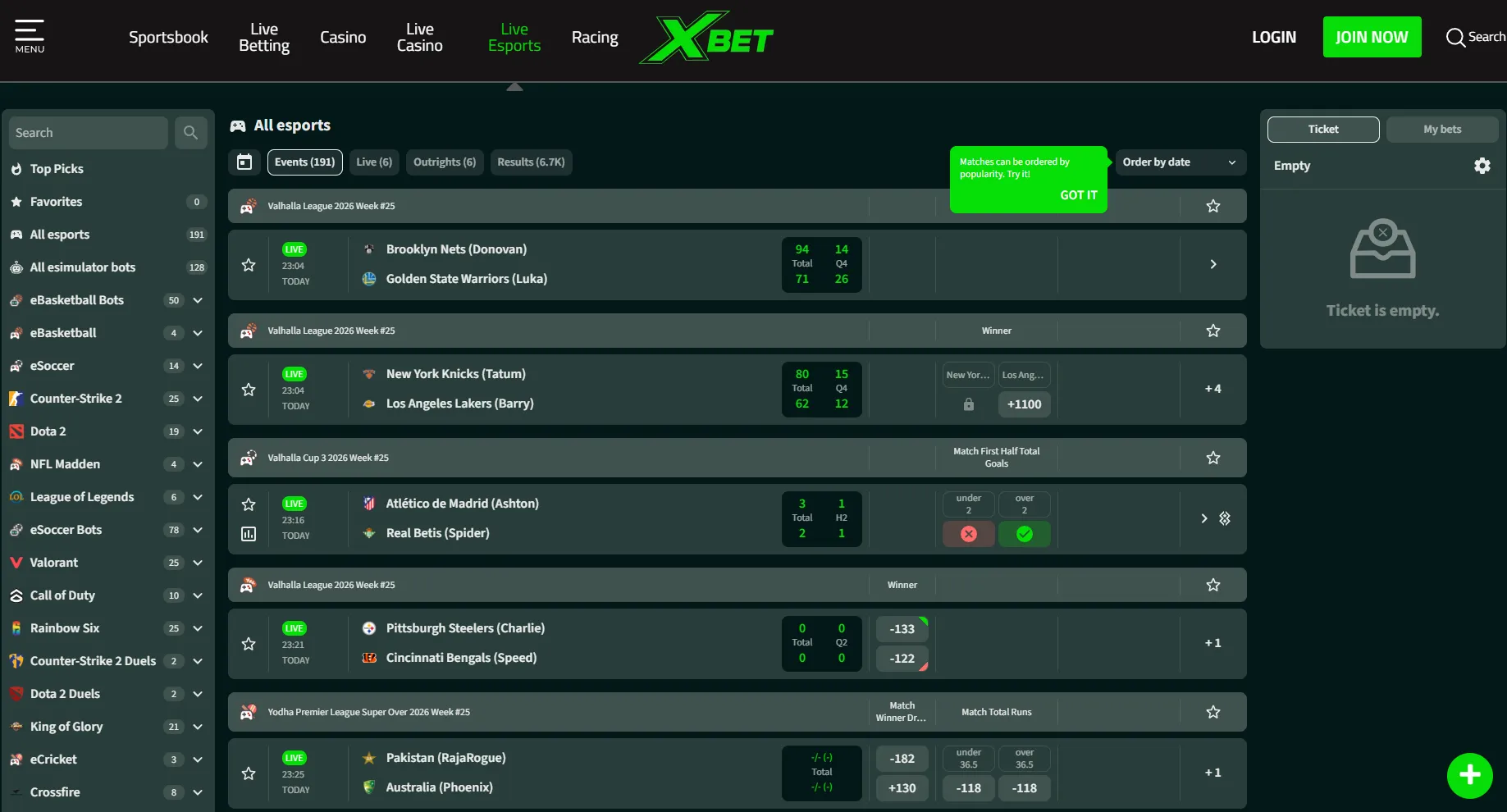Expand eCricket chevron
Viewport: 1507px width, 812px height.
click(198, 760)
